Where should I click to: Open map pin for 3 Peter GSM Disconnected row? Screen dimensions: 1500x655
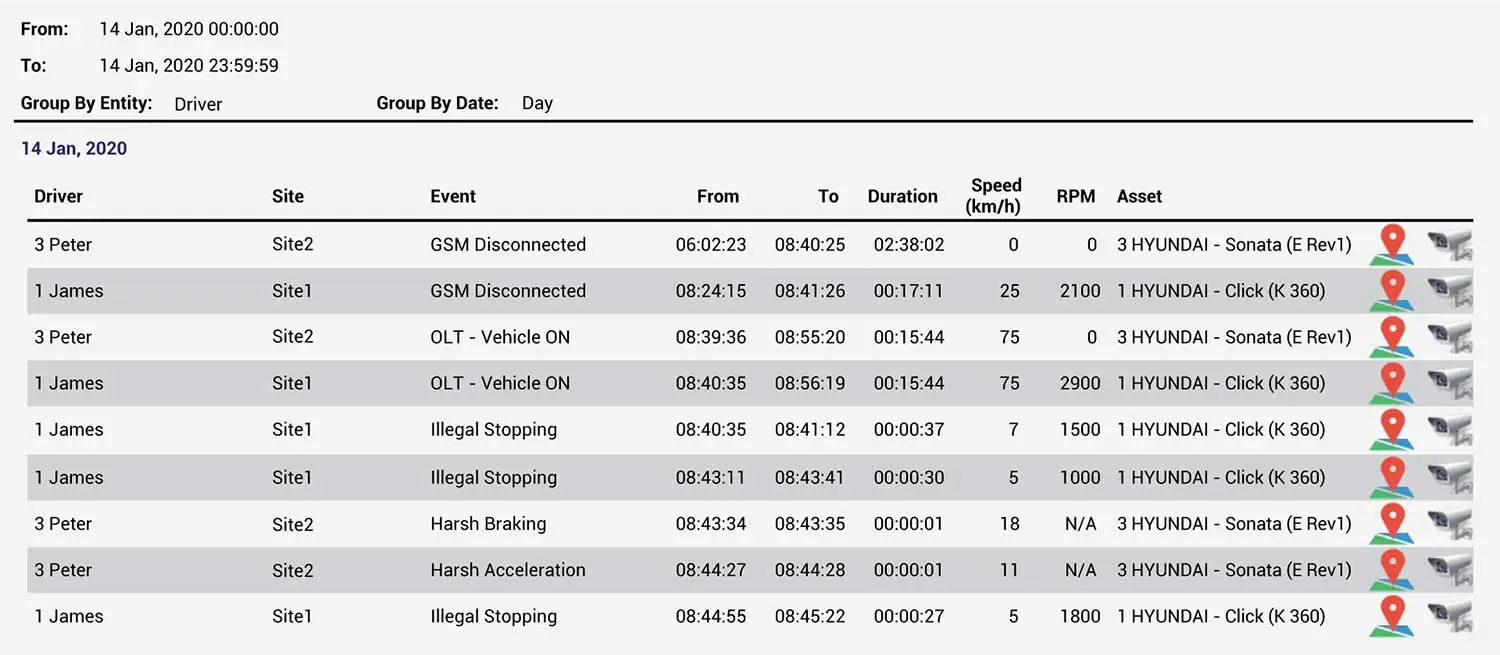click(x=1391, y=244)
